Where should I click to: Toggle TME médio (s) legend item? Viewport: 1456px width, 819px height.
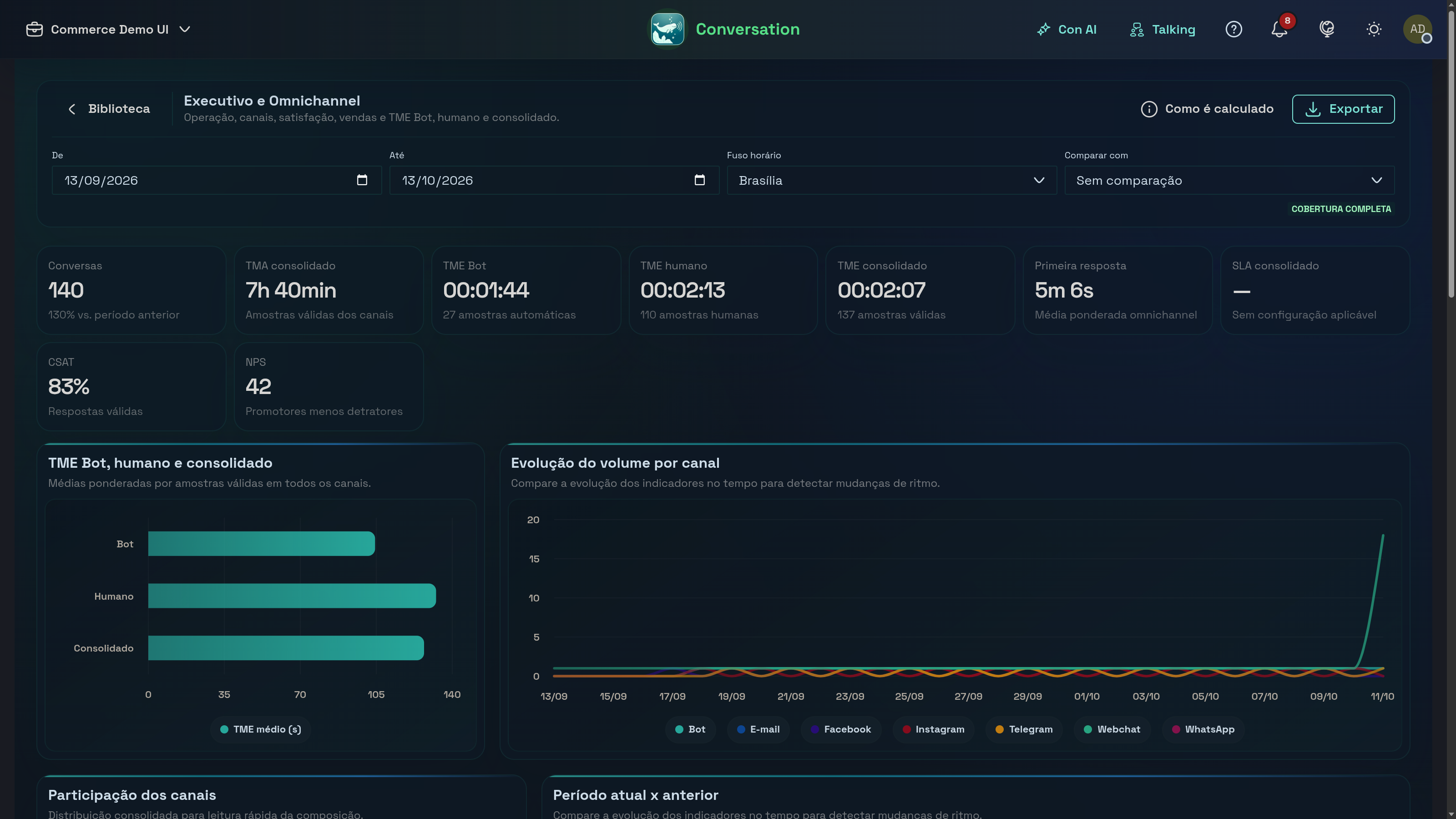(261, 729)
